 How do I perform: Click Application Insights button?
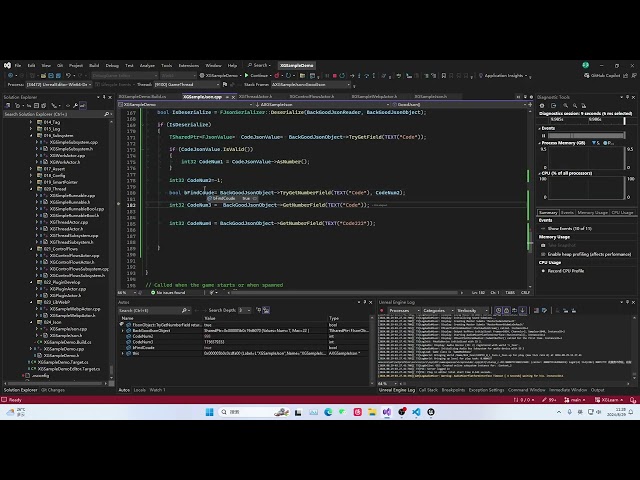[x=504, y=76]
